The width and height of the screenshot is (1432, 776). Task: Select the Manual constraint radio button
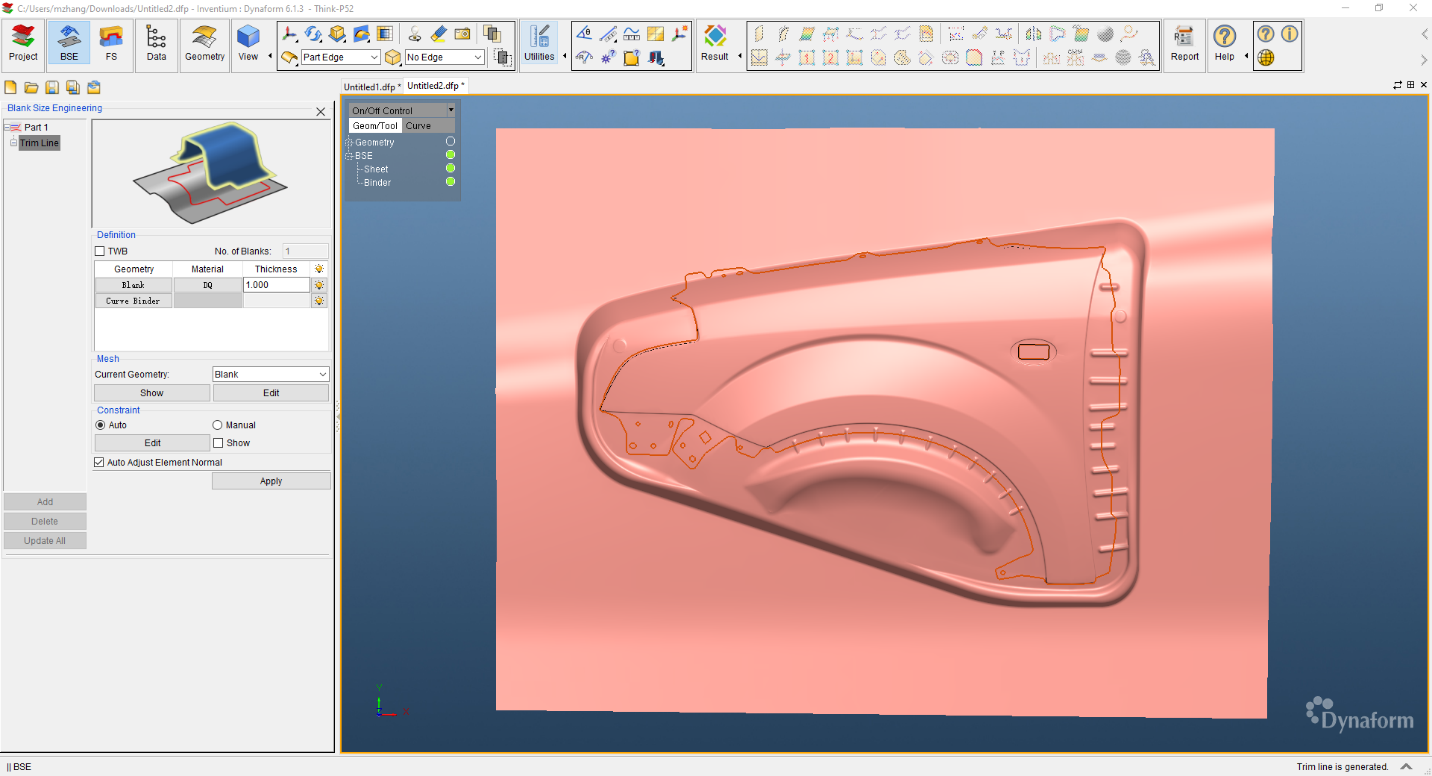tap(216, 424)
